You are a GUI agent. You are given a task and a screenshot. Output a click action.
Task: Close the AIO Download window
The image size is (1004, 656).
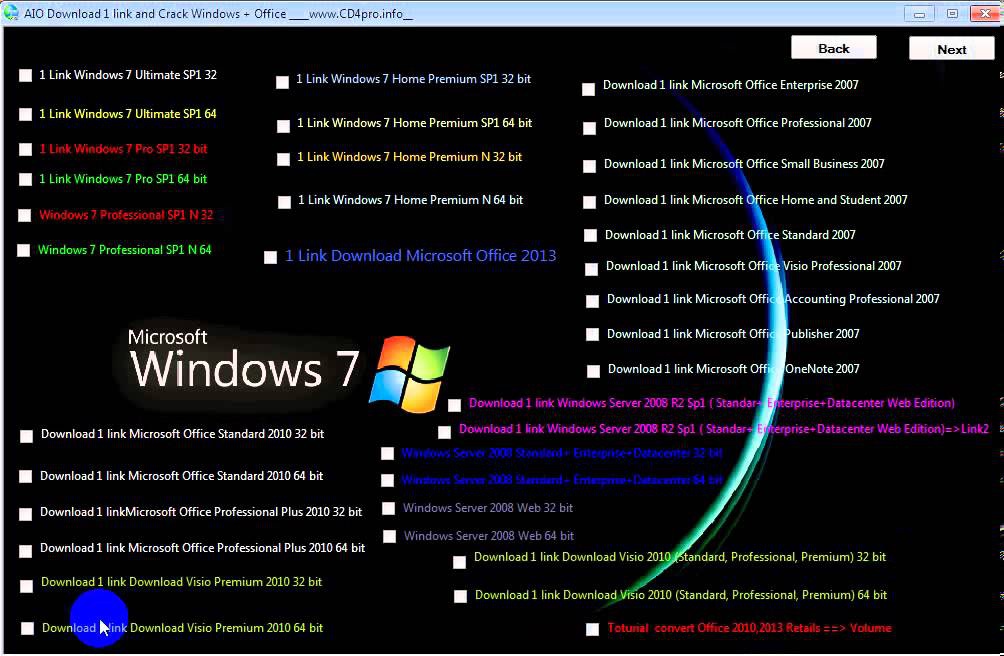985,13
